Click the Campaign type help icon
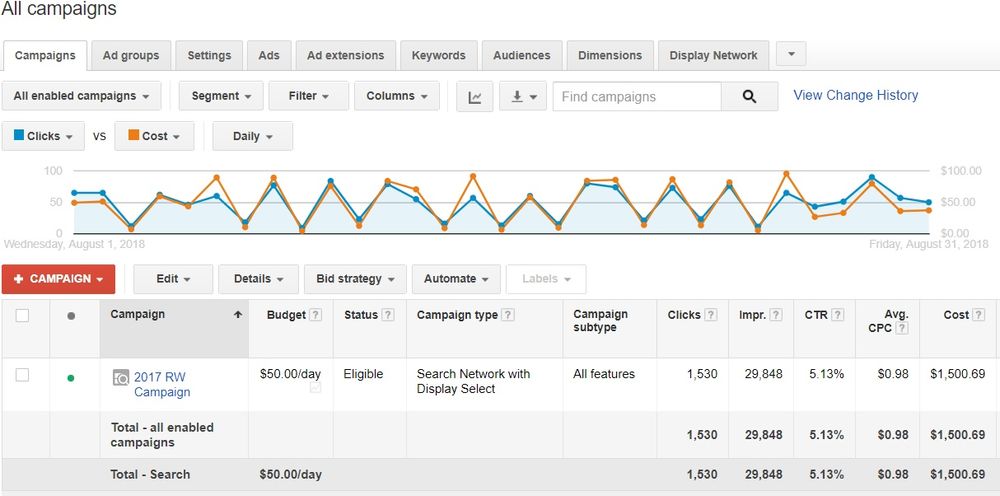This screenshot has width=1000, height=496. pyautogui.click(x=508, y=315)
